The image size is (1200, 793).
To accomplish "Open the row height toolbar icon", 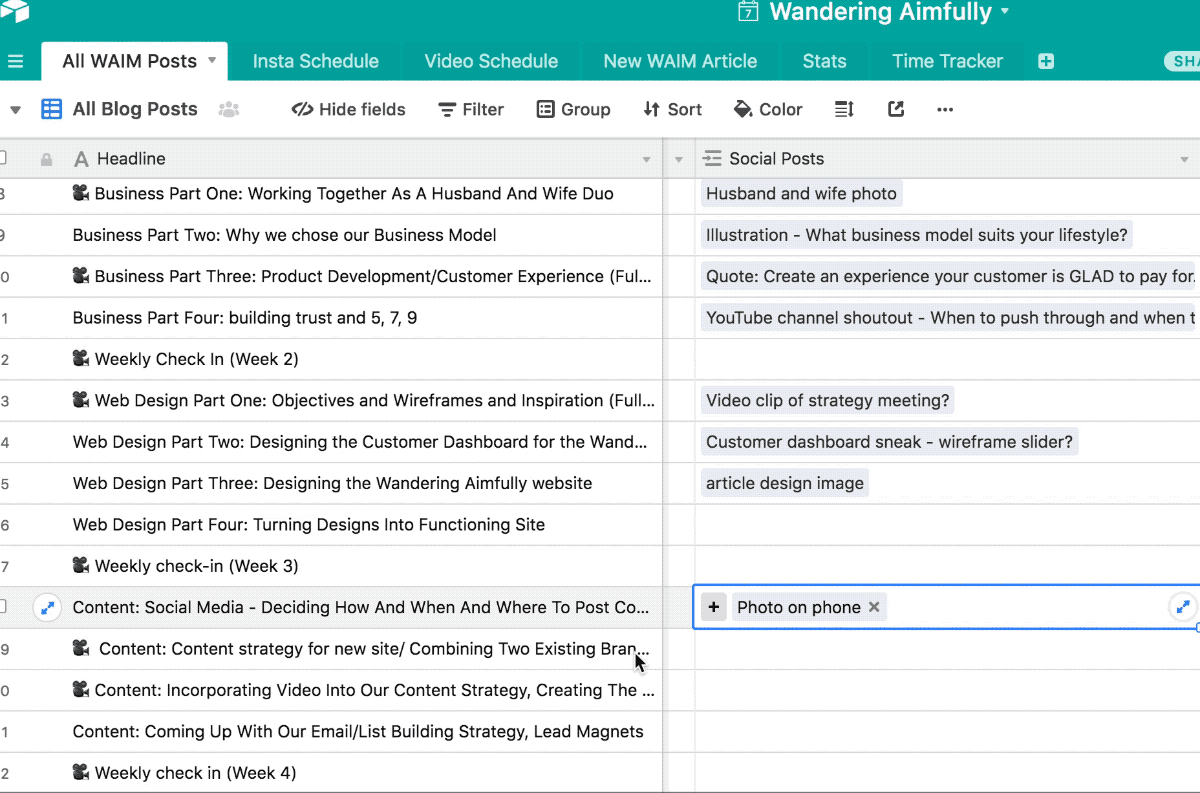I will pos(844,109).
